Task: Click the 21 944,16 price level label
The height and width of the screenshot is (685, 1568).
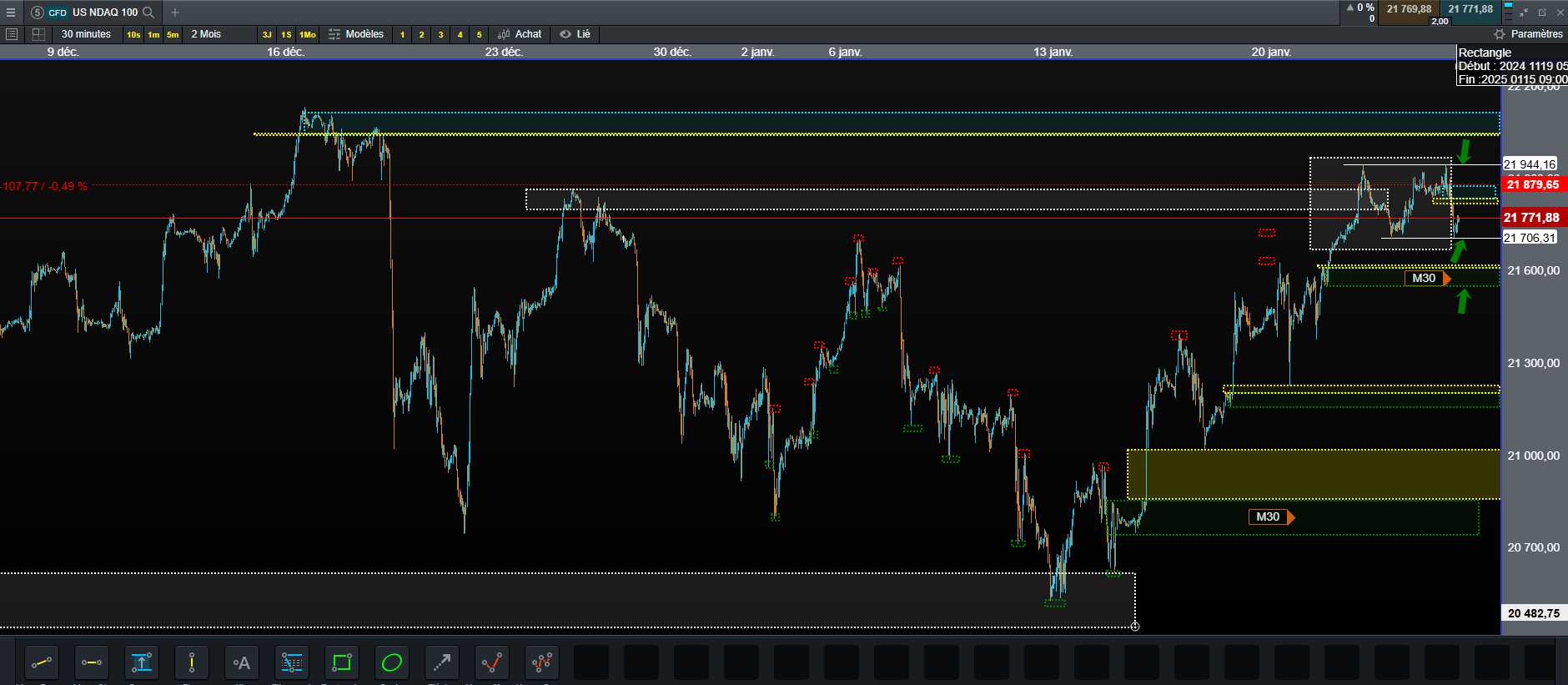Action: [1530, 164]
